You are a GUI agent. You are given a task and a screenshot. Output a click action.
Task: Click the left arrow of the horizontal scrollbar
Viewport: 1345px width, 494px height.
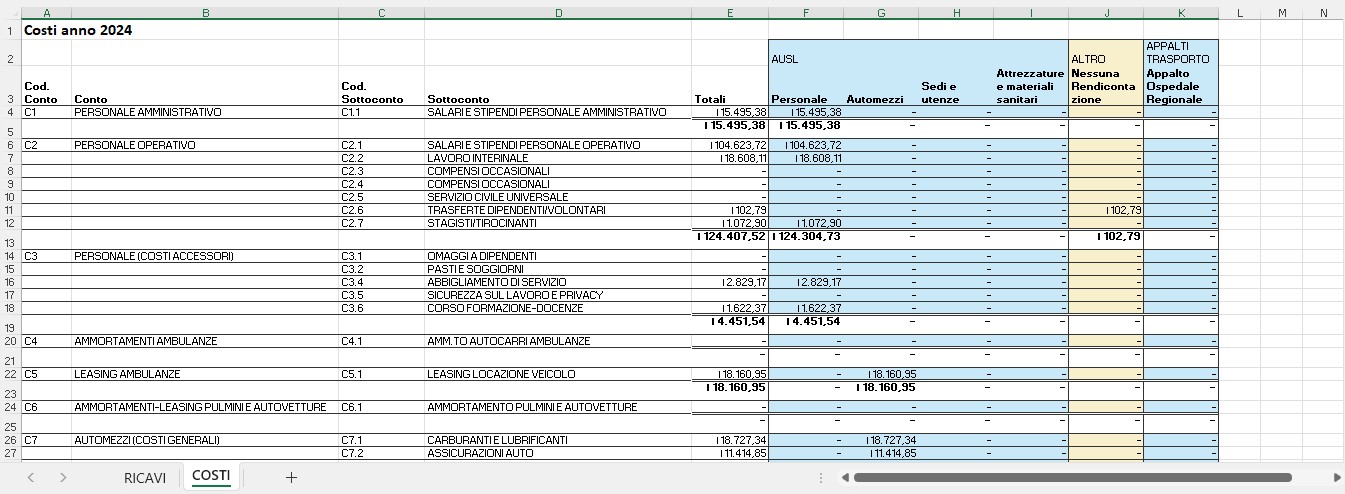(x=845, y=478)
